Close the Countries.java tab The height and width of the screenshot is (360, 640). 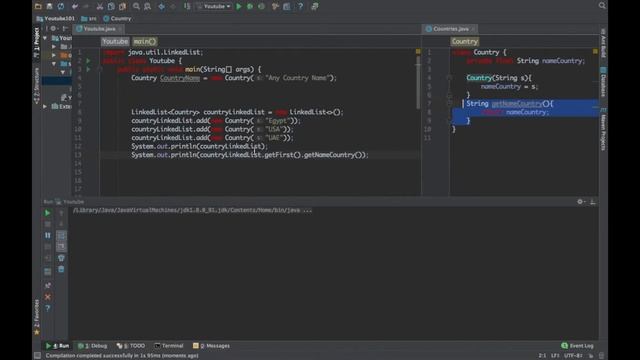tap(473, 29)
